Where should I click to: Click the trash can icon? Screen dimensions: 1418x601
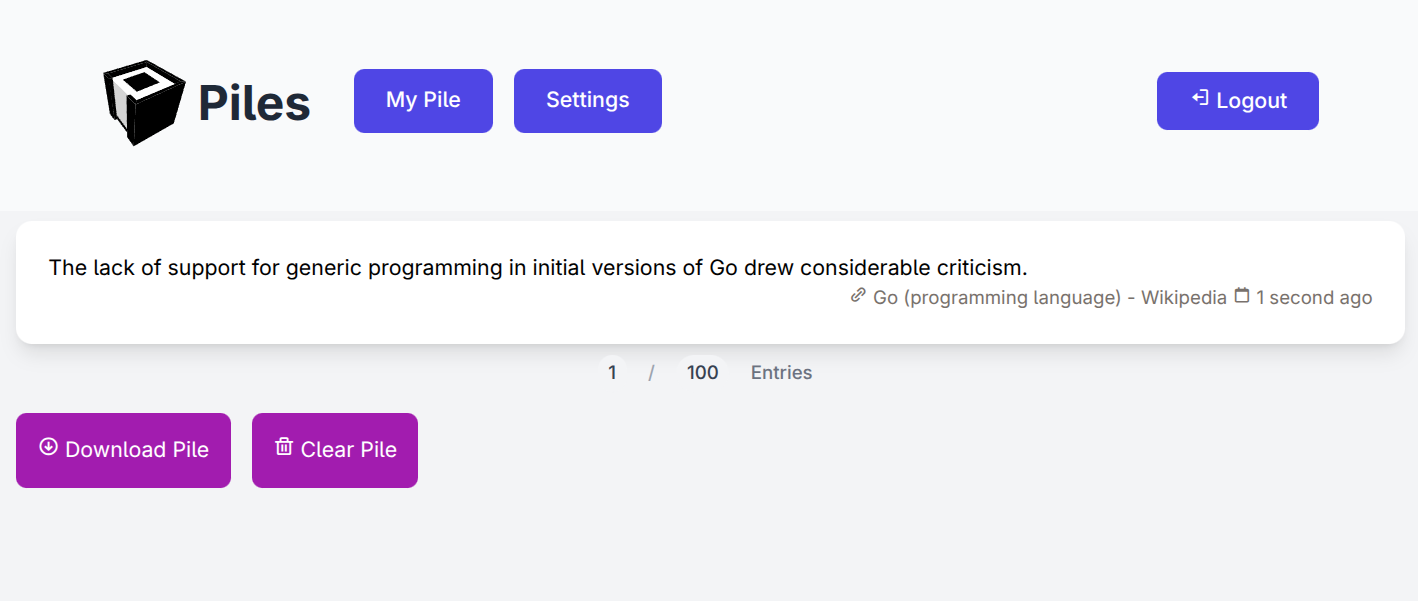[x=284, y=447]
